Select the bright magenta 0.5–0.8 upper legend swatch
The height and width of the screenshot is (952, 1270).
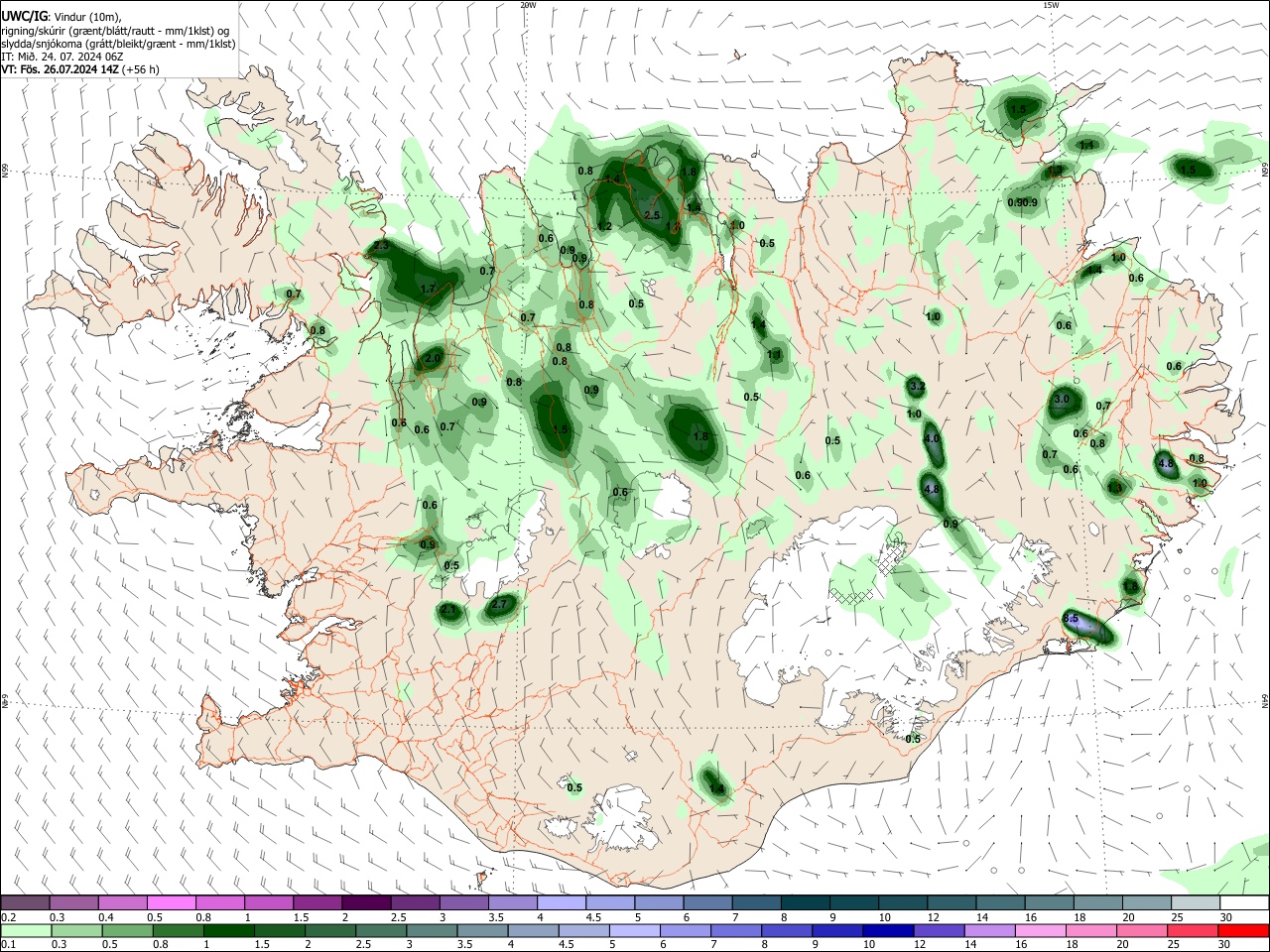coord(171,902)
